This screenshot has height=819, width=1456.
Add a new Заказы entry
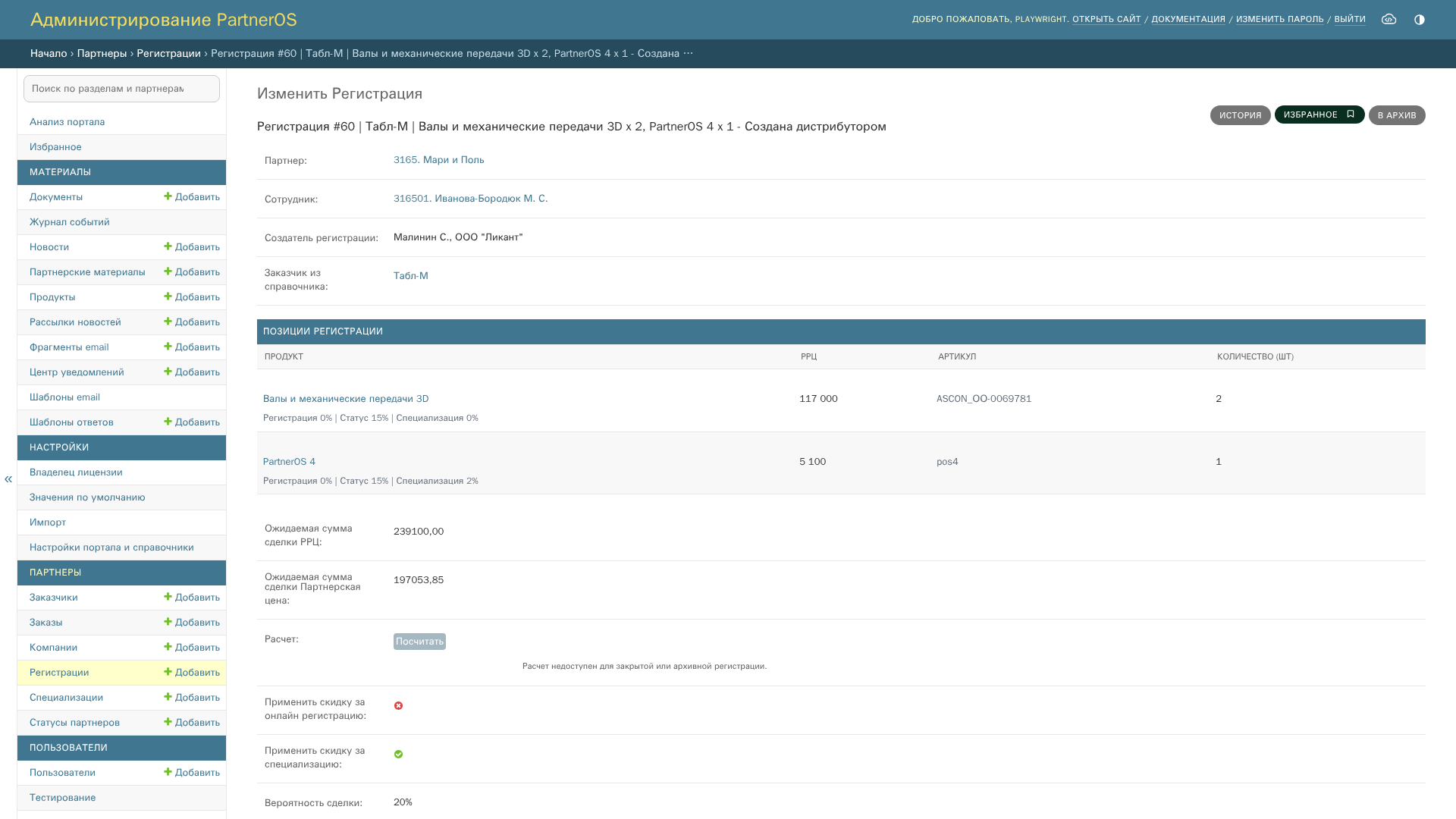point(192,623)
